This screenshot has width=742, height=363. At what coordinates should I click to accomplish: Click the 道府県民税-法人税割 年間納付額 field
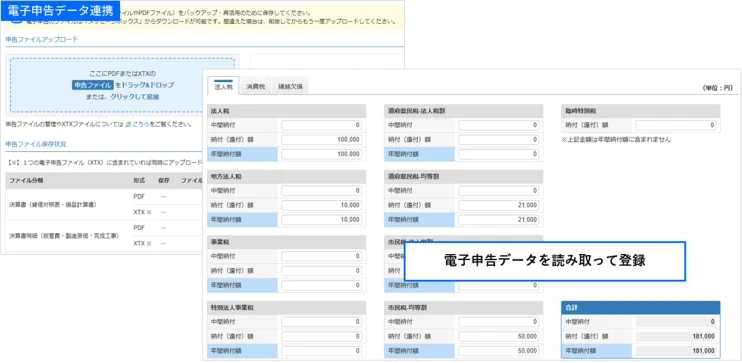tap(499, 154)
